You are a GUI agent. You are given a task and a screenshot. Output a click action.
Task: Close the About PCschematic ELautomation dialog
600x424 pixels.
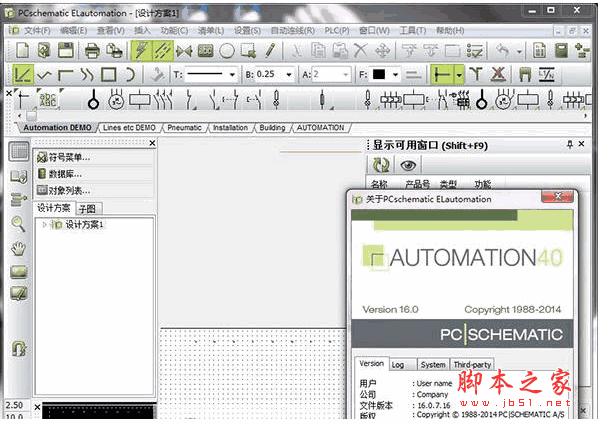click(558, 196)
